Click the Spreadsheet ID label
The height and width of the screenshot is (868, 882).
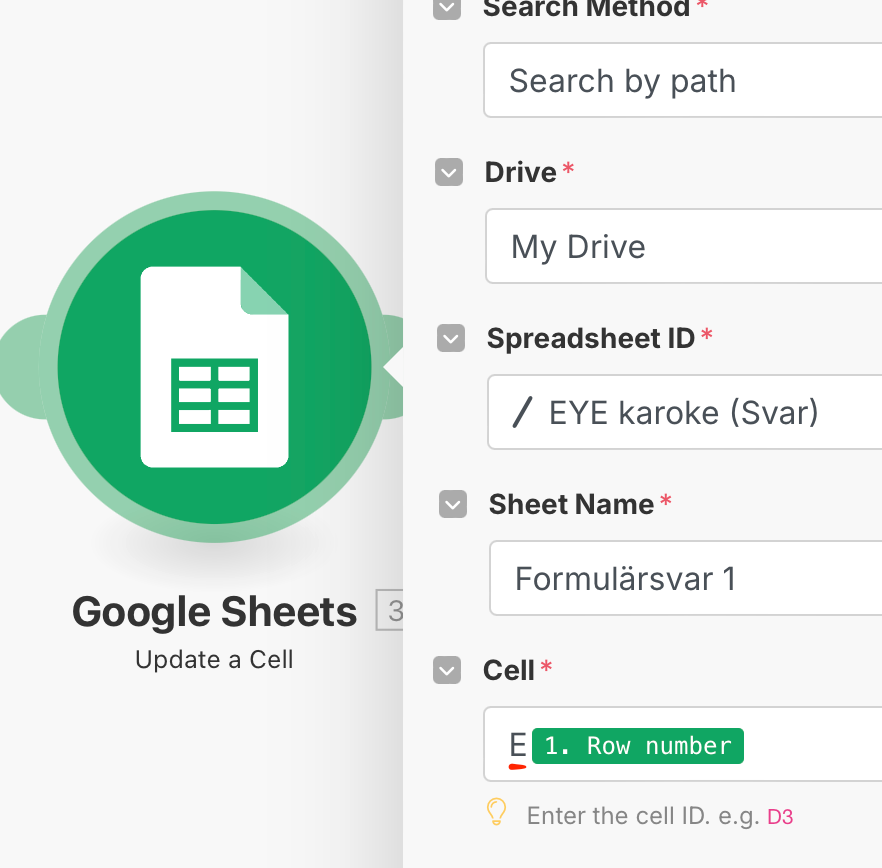click(591, 338)
